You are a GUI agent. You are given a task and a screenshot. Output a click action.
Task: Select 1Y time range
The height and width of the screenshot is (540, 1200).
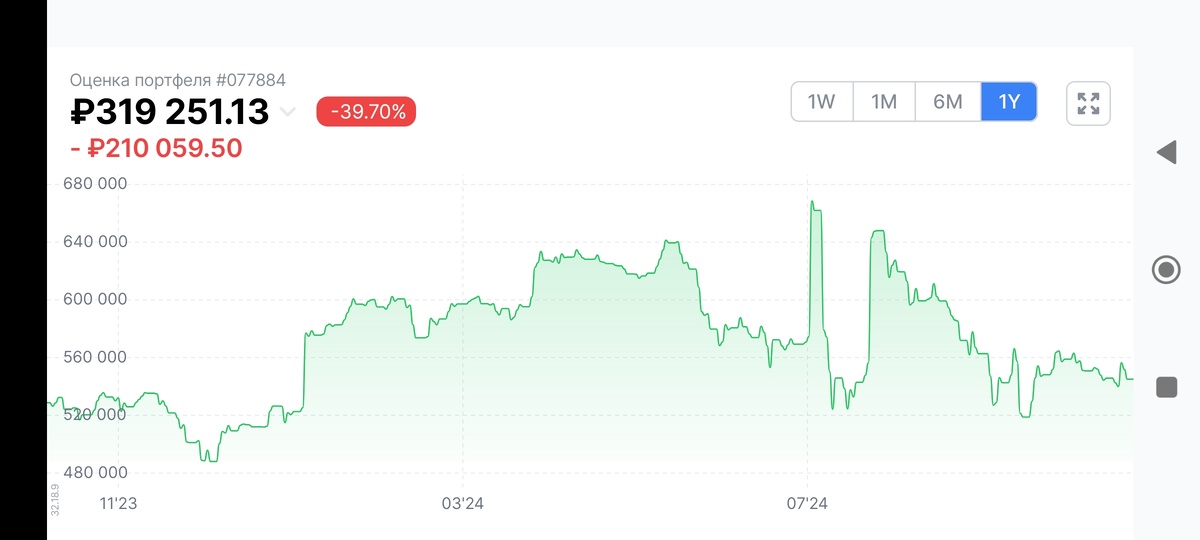click(1009, 102)
